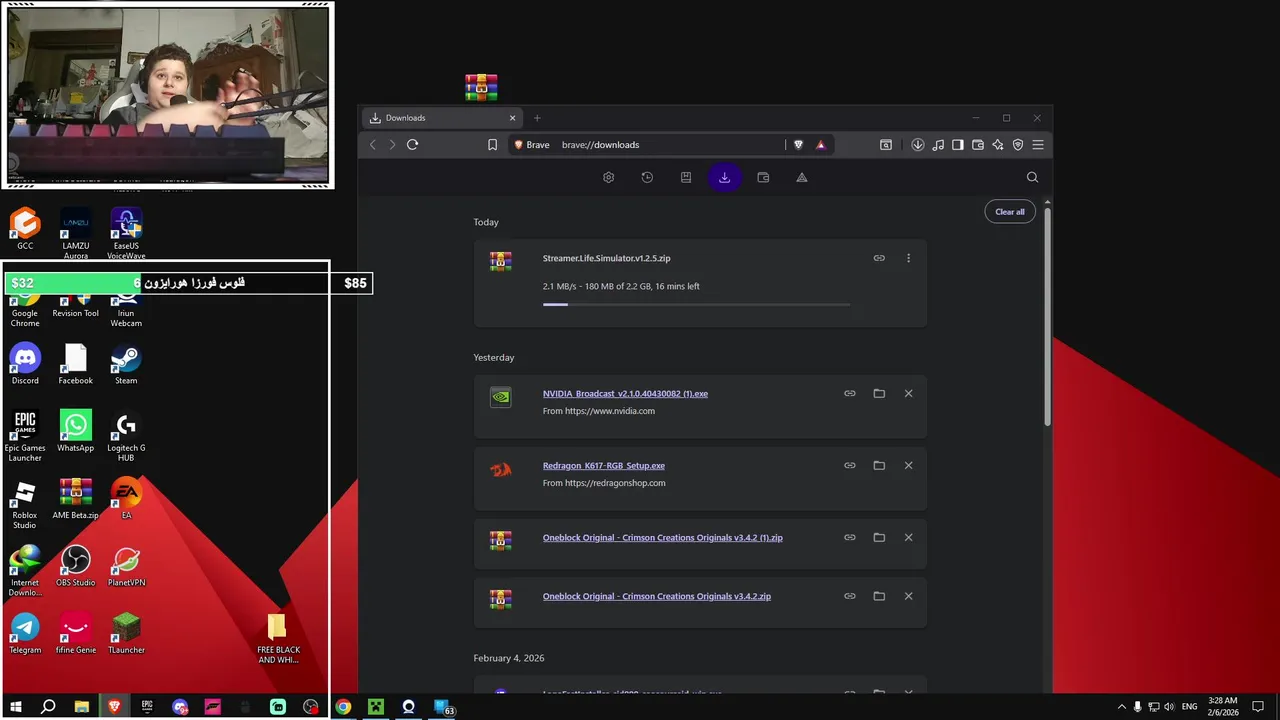Open Minecraft creeper icon on taskbar

[x=376, y=707]
